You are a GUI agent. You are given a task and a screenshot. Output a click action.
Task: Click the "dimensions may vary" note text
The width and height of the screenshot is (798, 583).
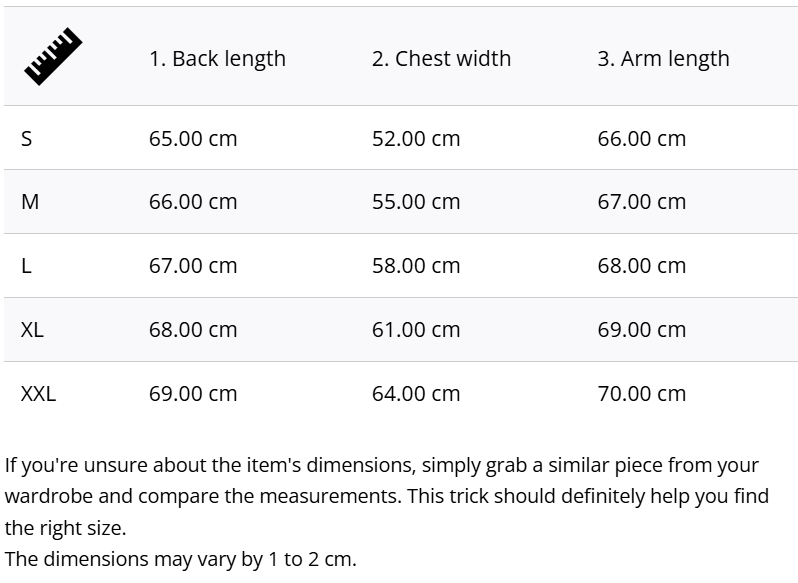[x=180, y=559]
